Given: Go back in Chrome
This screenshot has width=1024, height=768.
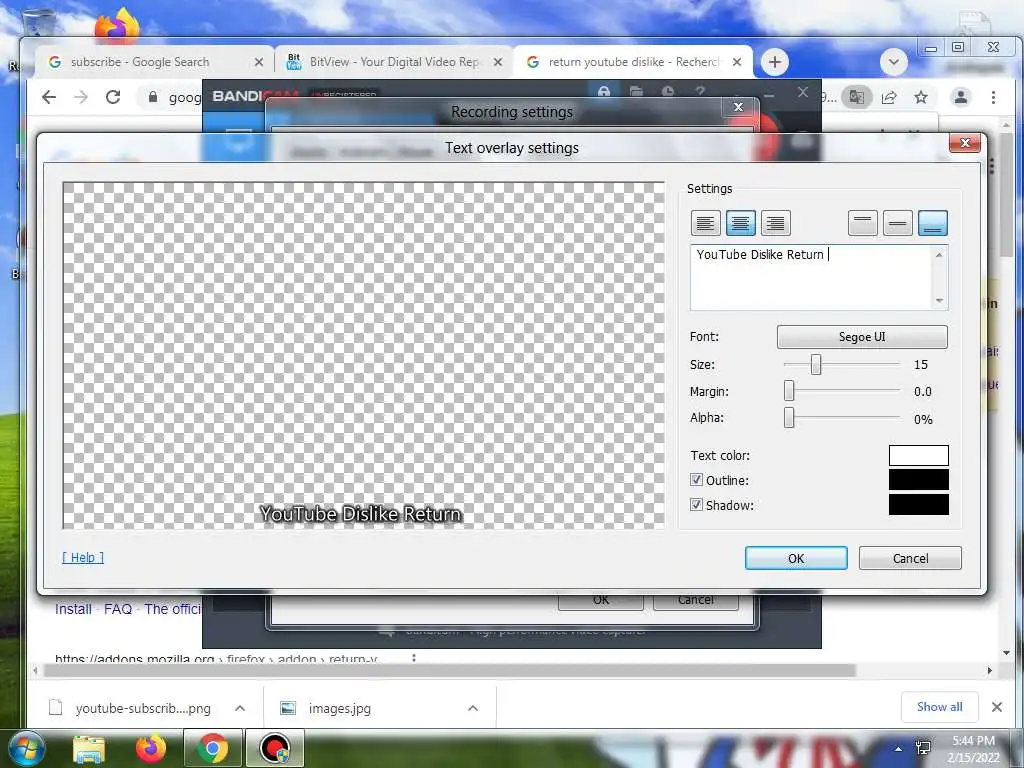Looking at the screenshot, I should pos(49,97).
